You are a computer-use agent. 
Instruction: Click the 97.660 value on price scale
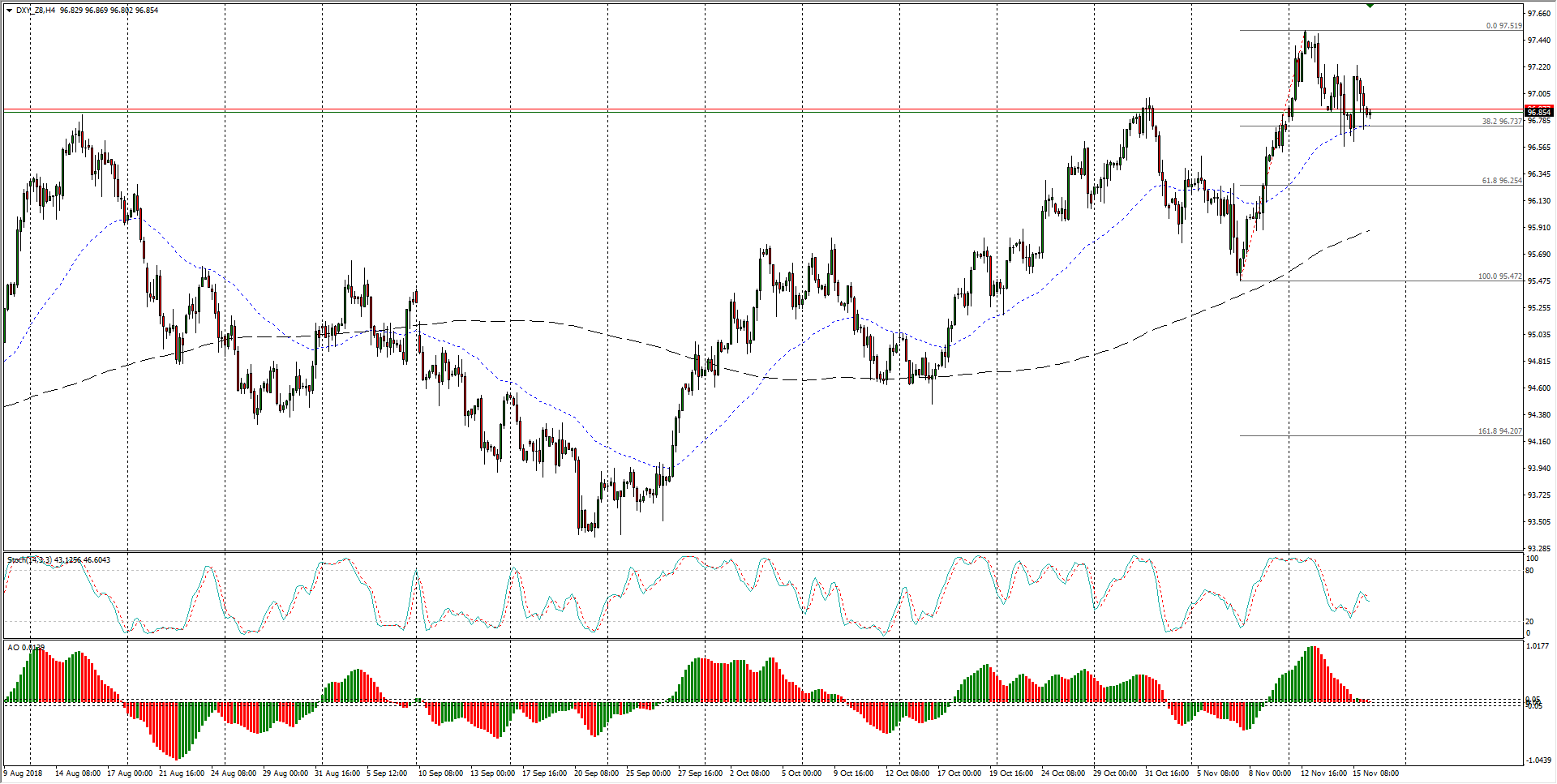(1538, 14)
